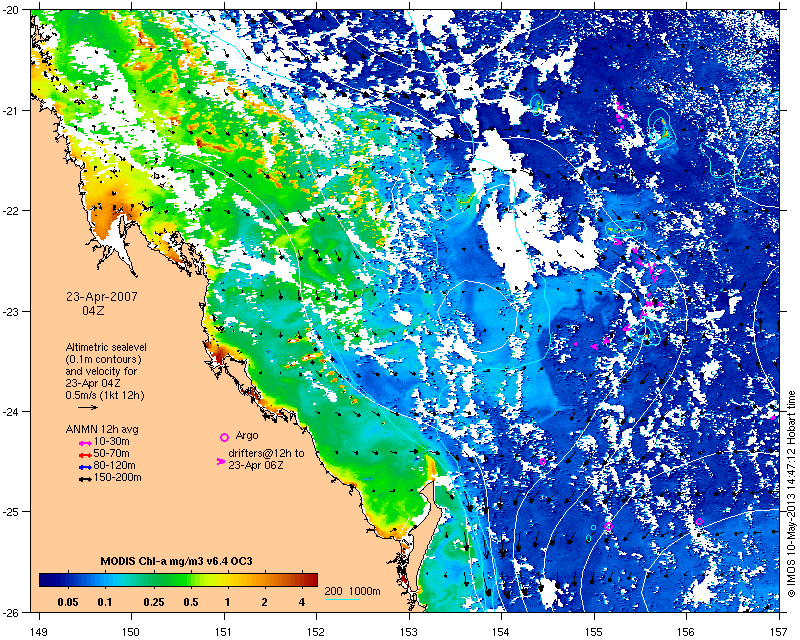Viewport: 800px width, 640px height.
Task: Click the '23-Apr 06Z' legend text
Action: coord(256,465)
